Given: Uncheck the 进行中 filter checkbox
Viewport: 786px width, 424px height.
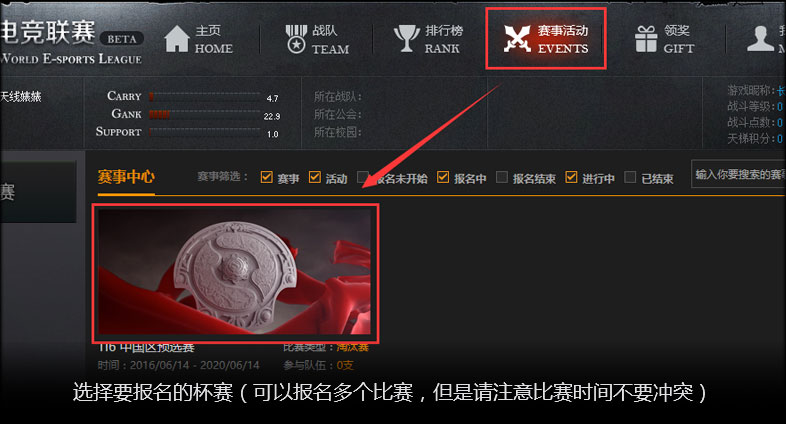Looking at the screenshot, I should [571, 177].
